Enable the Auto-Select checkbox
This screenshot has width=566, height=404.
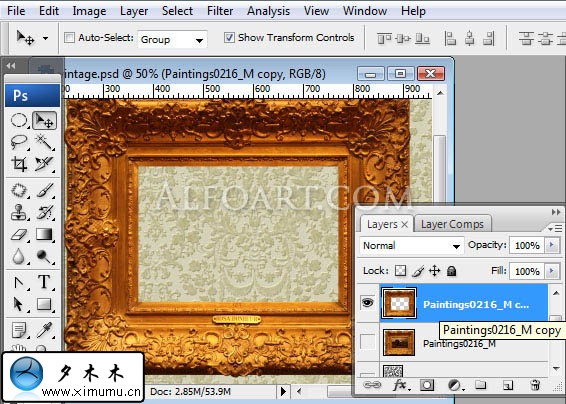point(69,38)
